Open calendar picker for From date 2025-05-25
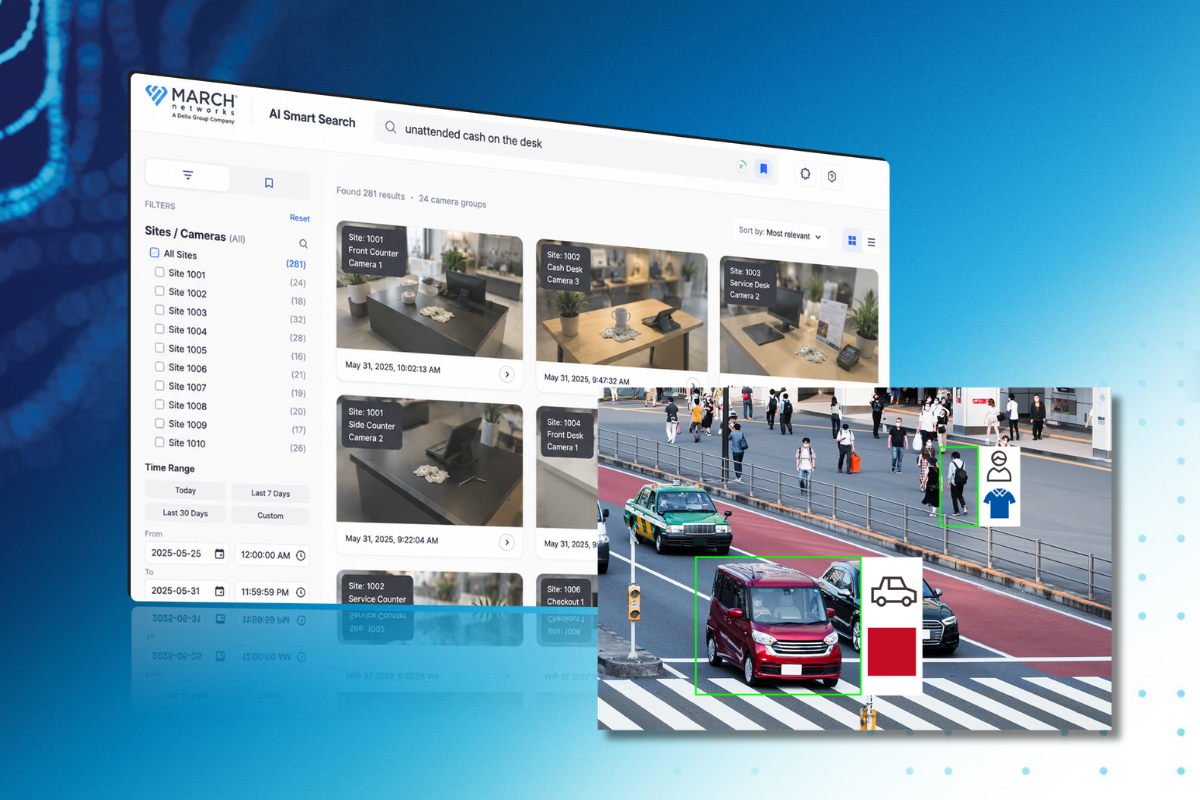The image size is (1200, 800). [x=219, y=554]
